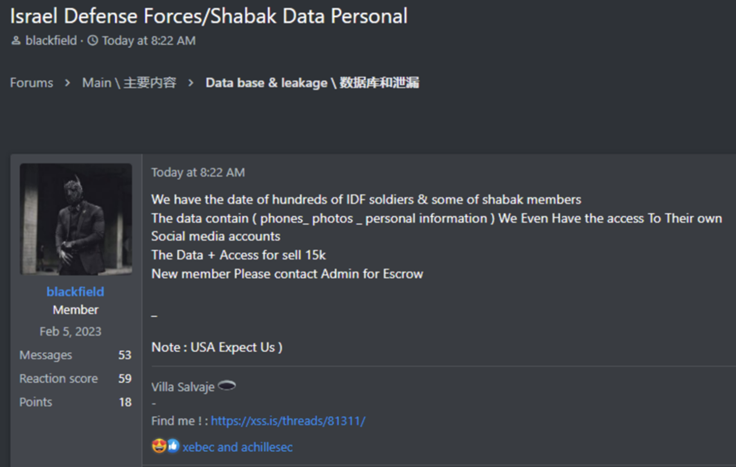Open blackfield's avatar image

76,219
